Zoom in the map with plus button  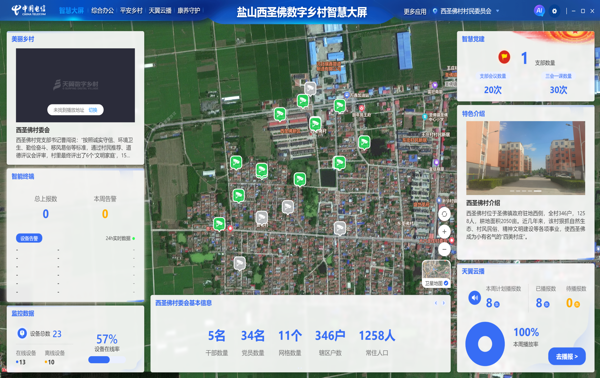pos(444,231)
